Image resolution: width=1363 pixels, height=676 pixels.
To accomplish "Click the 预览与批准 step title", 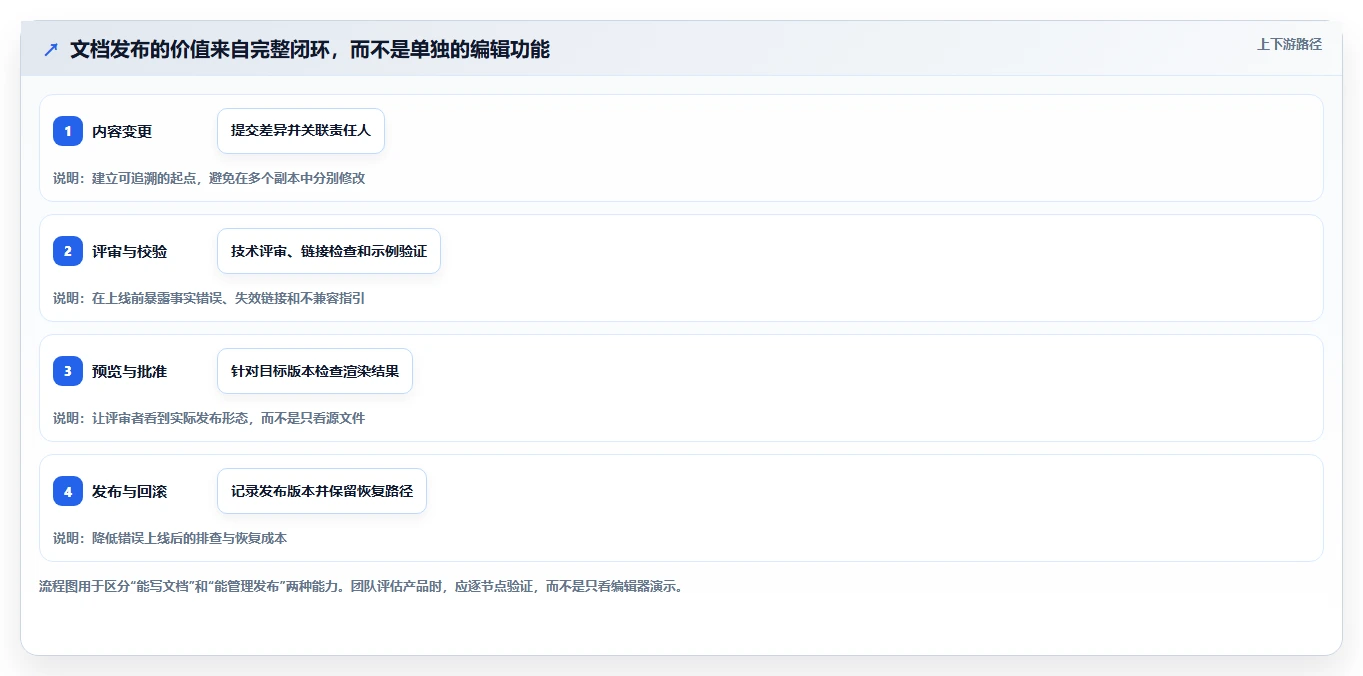I will [x=130, y=371].
